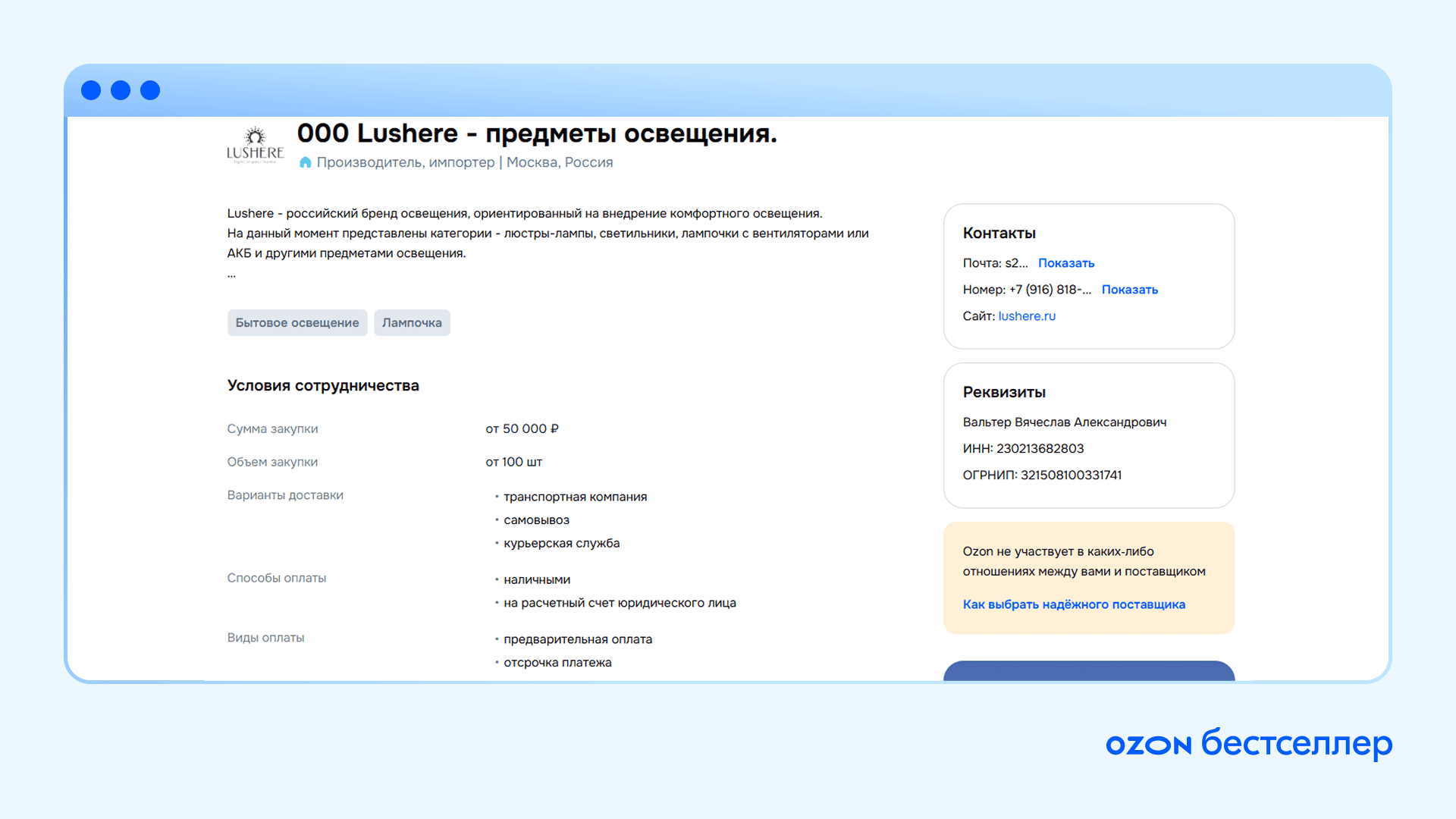Click the sentence starting Lushere - российский бренд
The image size is (1456, 819).
click(x=525, y=214)
